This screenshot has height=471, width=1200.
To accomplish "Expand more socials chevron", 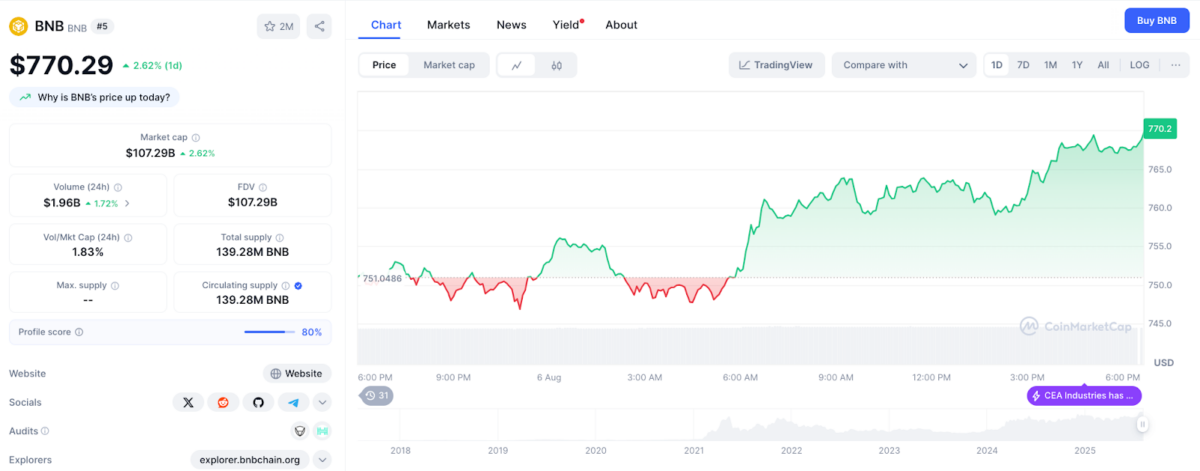I will pyautogui.click(x=322, y=402).
